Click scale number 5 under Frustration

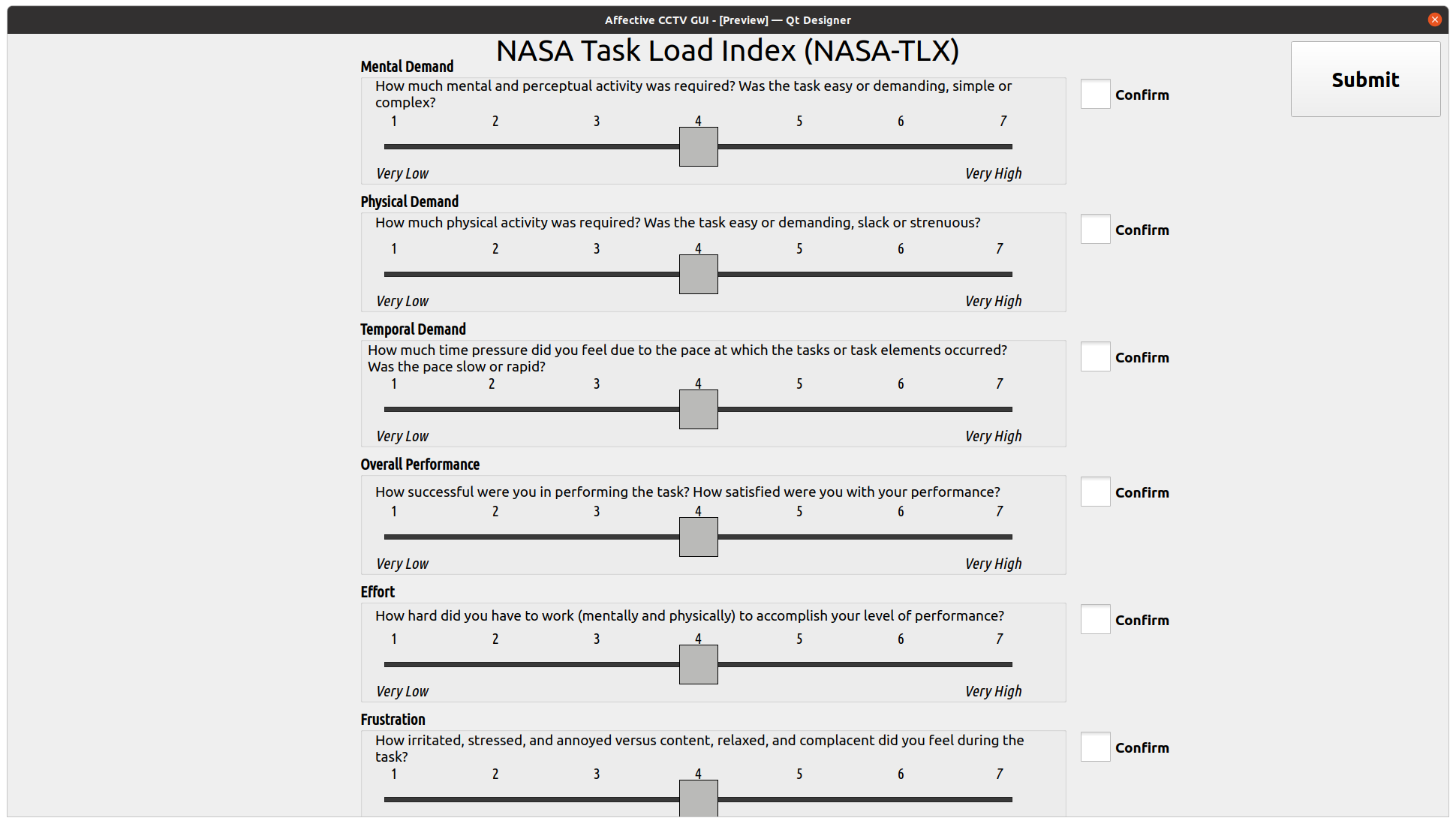[799, 774]
